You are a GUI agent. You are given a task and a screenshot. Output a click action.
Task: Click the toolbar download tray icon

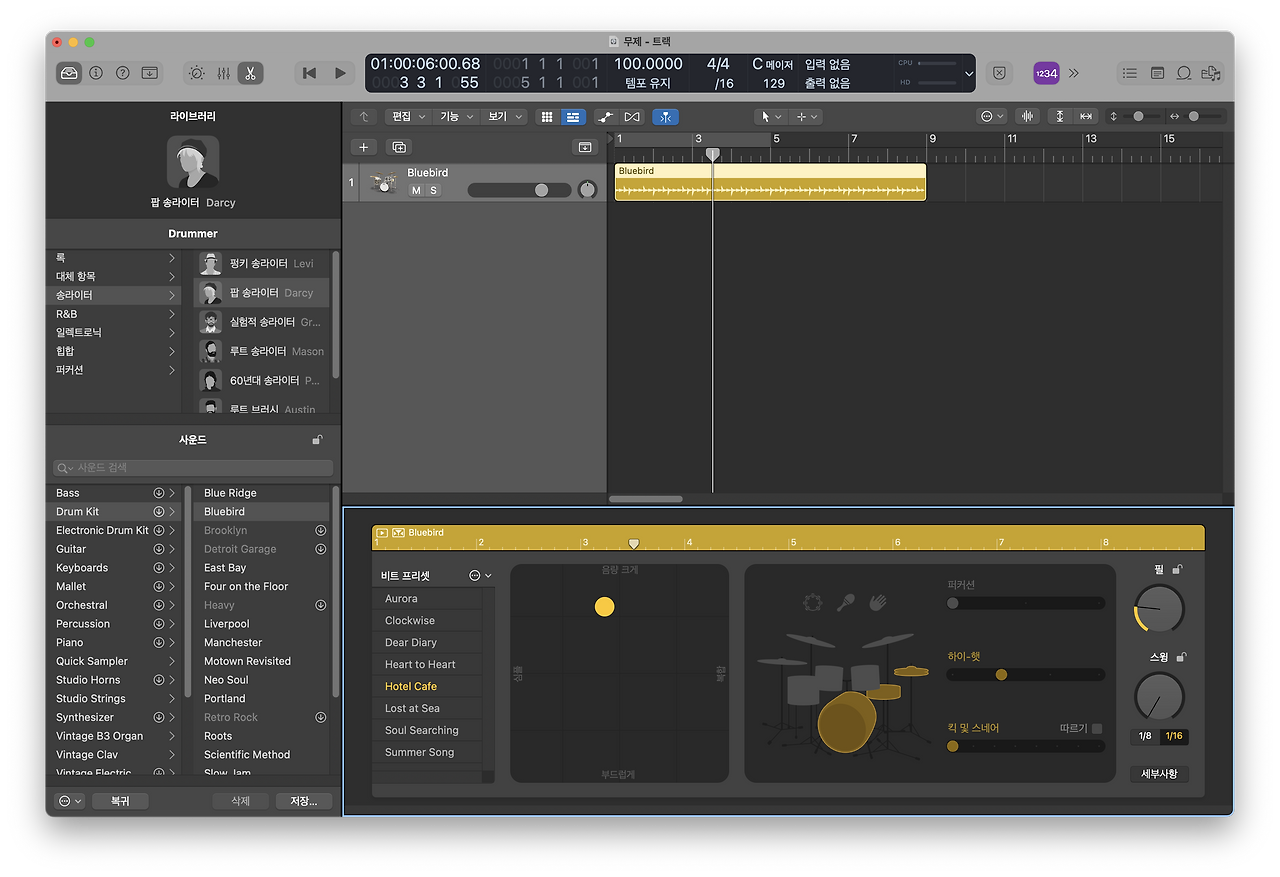pyautogui.click(x=150, y=73)
